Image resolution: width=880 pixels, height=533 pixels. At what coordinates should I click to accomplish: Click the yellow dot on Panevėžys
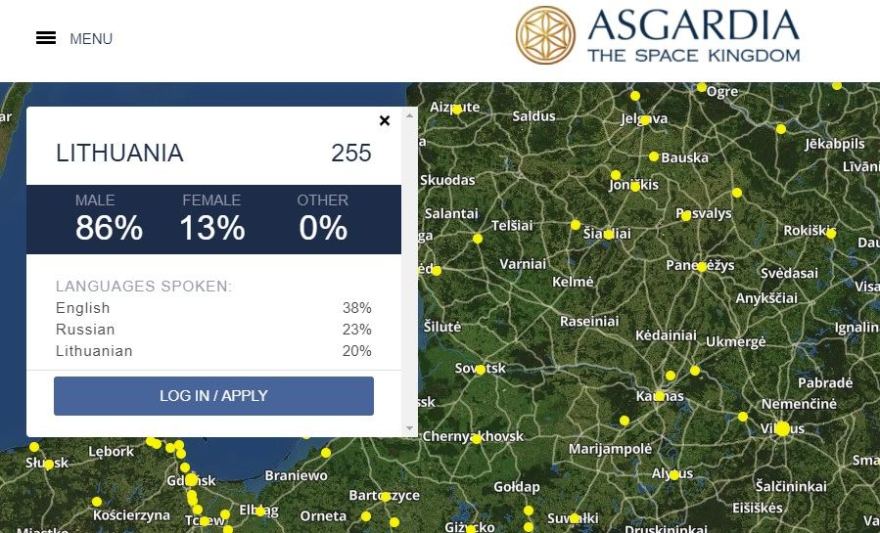(702, 267)
